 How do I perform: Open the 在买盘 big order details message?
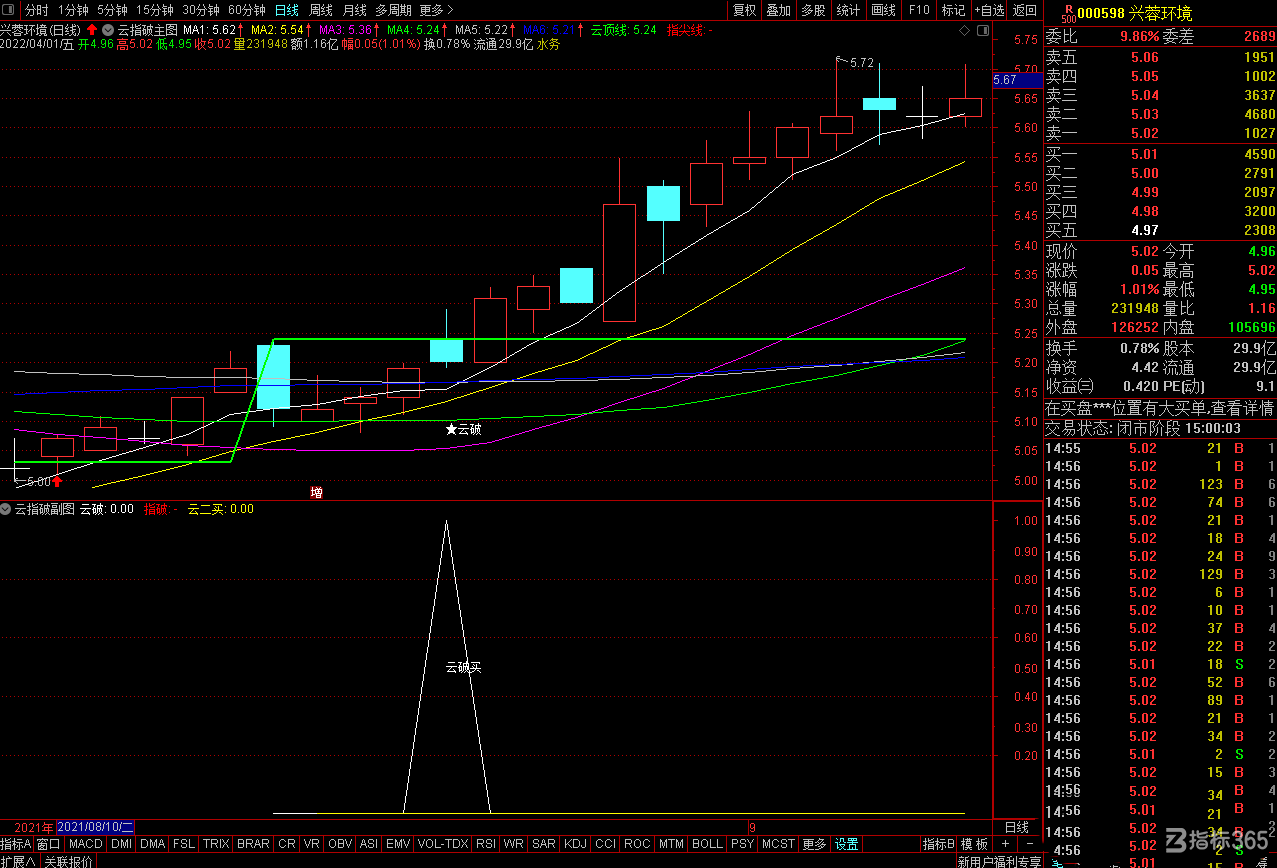point(1160,408)
